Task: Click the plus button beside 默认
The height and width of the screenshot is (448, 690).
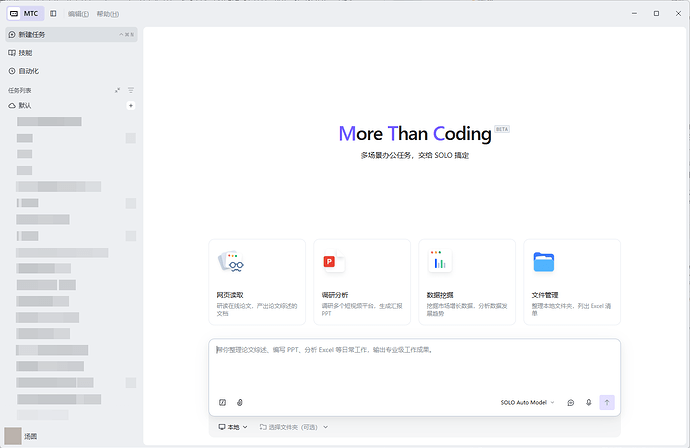Action: [x=131, y=106]
